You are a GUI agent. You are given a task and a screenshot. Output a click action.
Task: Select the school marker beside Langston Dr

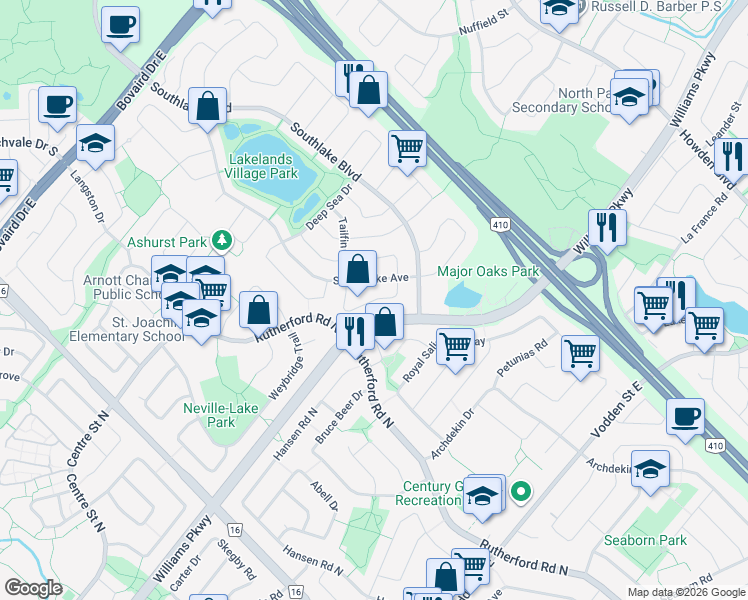pos(95,144)
